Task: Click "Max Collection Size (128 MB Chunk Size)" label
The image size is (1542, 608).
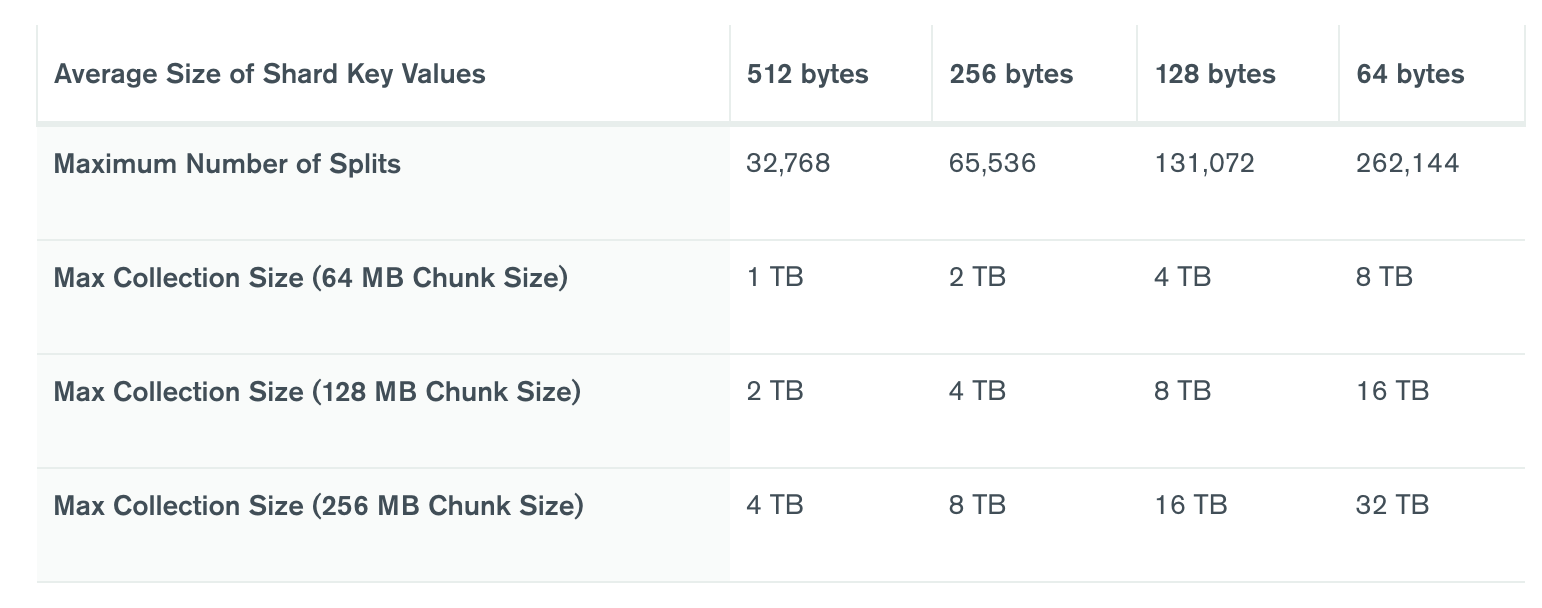Action: pos(317,392)
